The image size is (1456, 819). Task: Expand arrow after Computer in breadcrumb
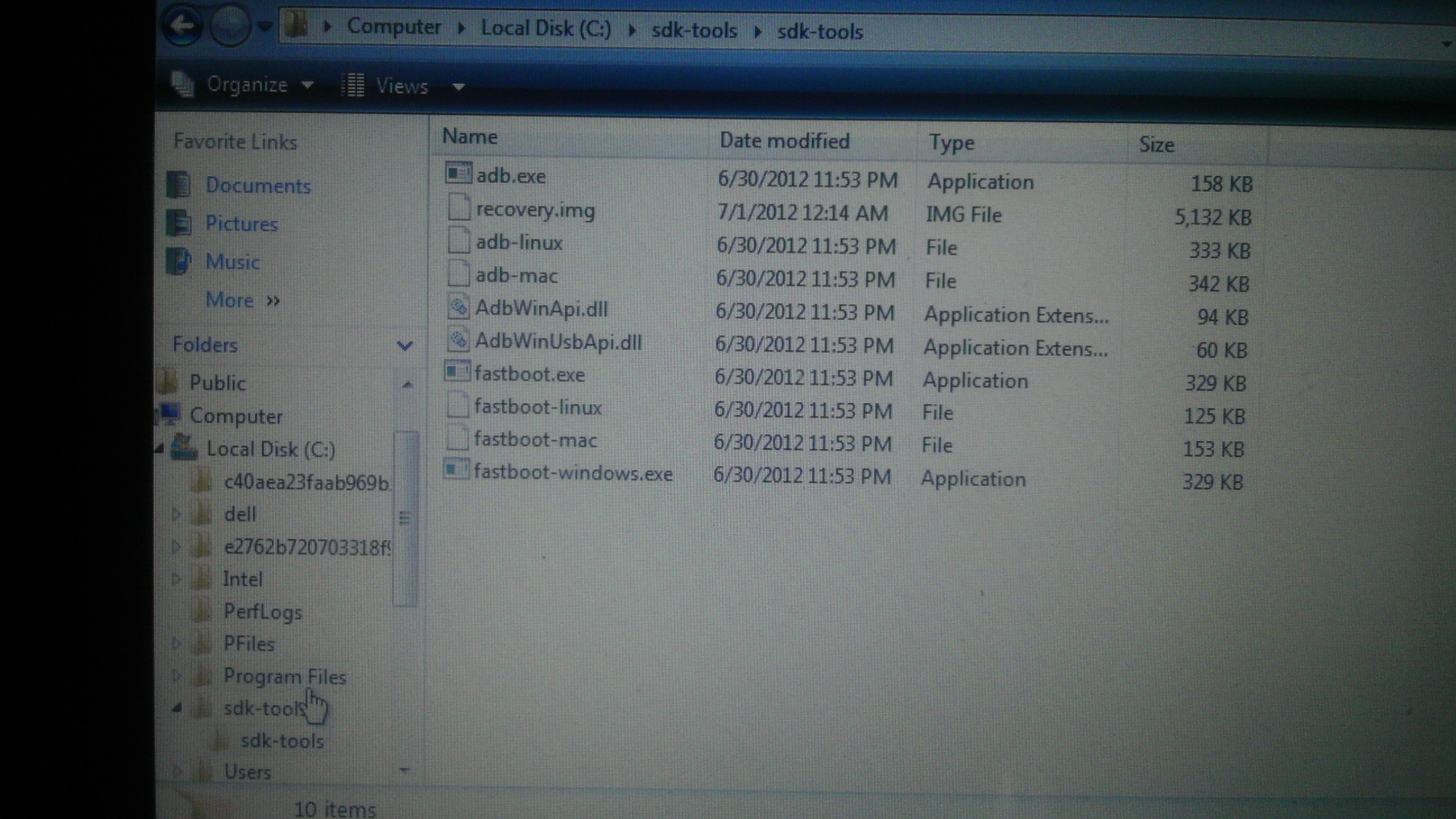pyautogui.click(x=461, y=27)
